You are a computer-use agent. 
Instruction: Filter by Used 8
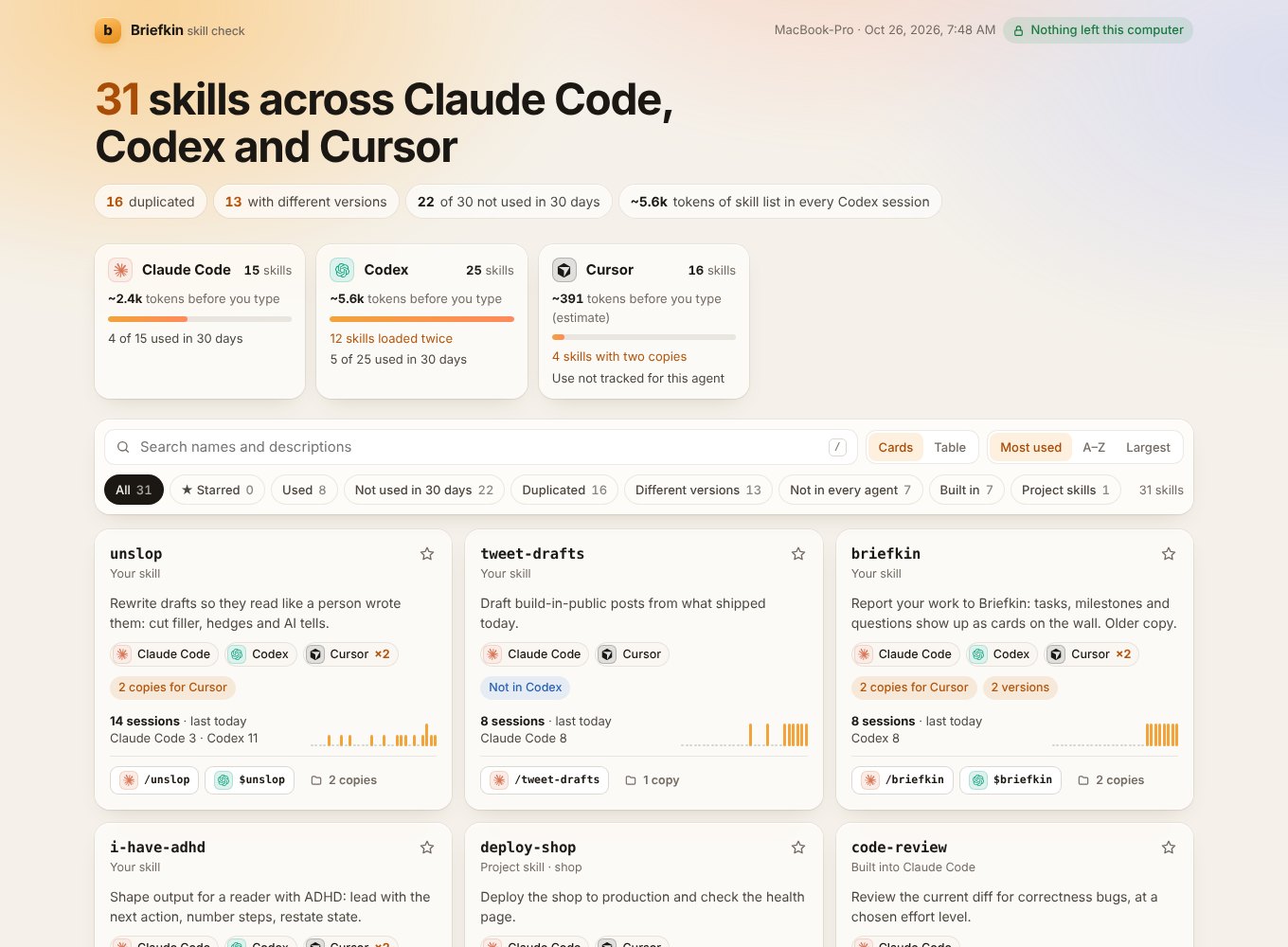pyautogui.click(x=304, y=490)
